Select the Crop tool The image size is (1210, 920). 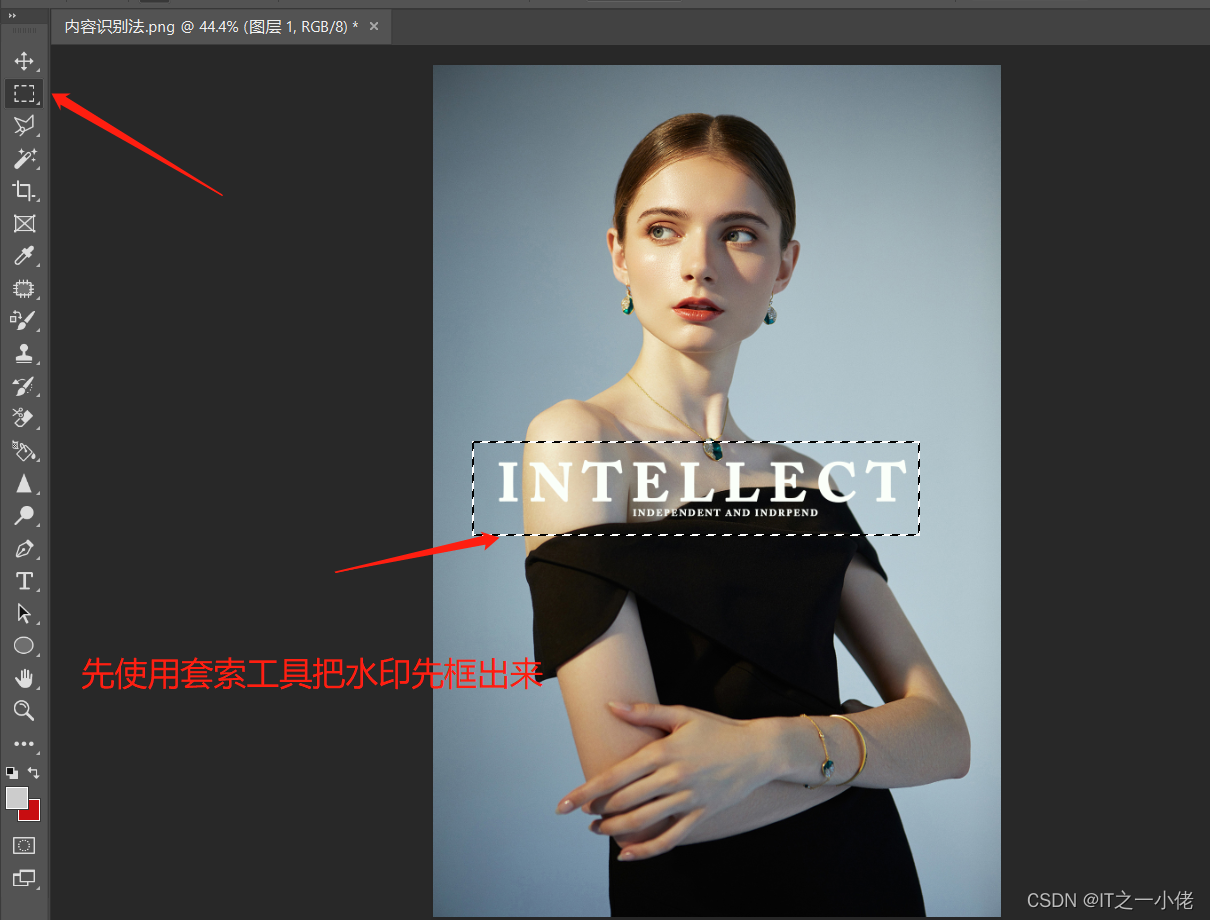(24, 191)
